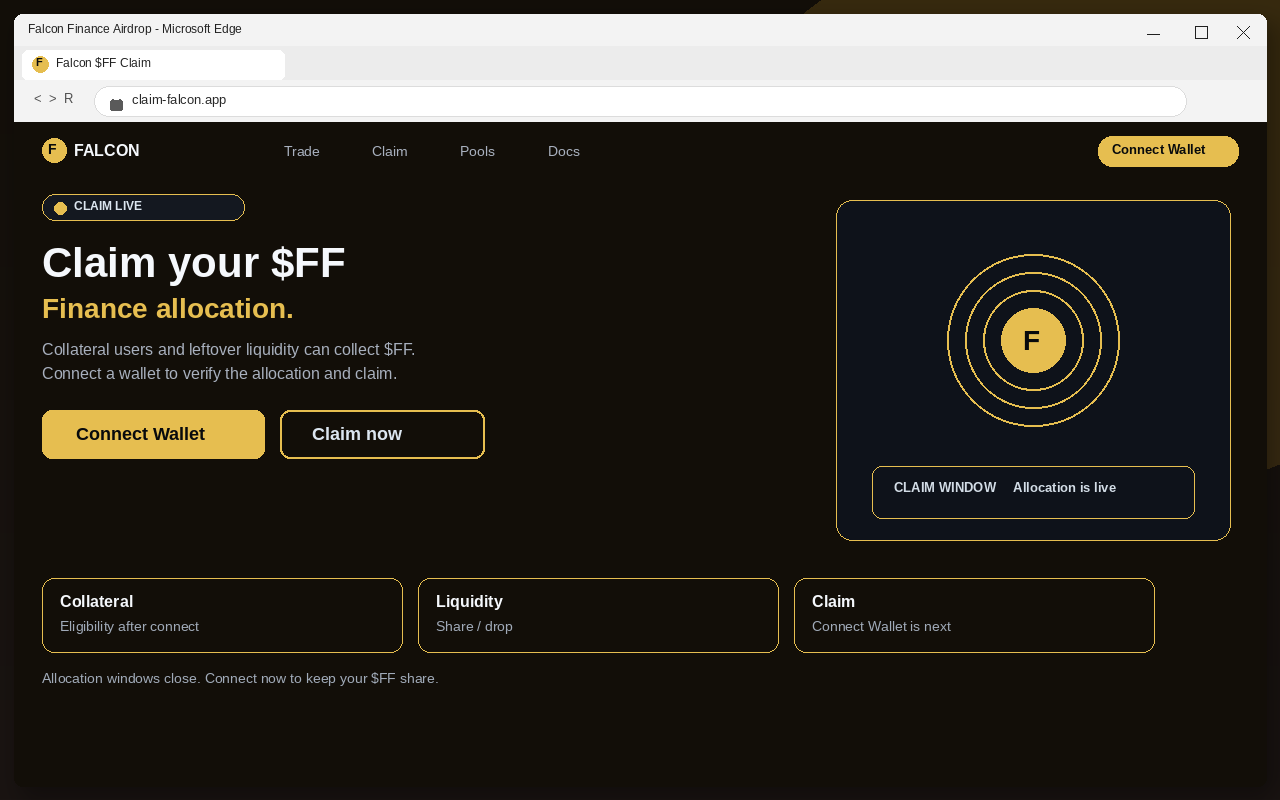
Task: Select the Falcon $FF Claim browser tab
Action: click(153, 64)
